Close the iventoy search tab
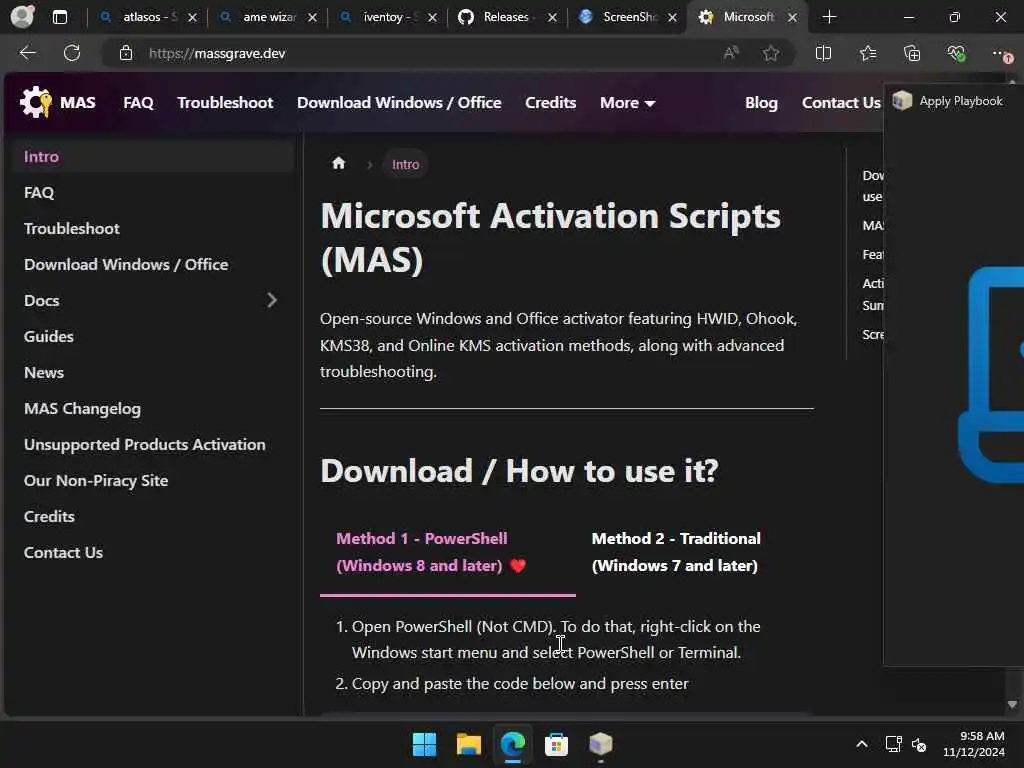 432,18
